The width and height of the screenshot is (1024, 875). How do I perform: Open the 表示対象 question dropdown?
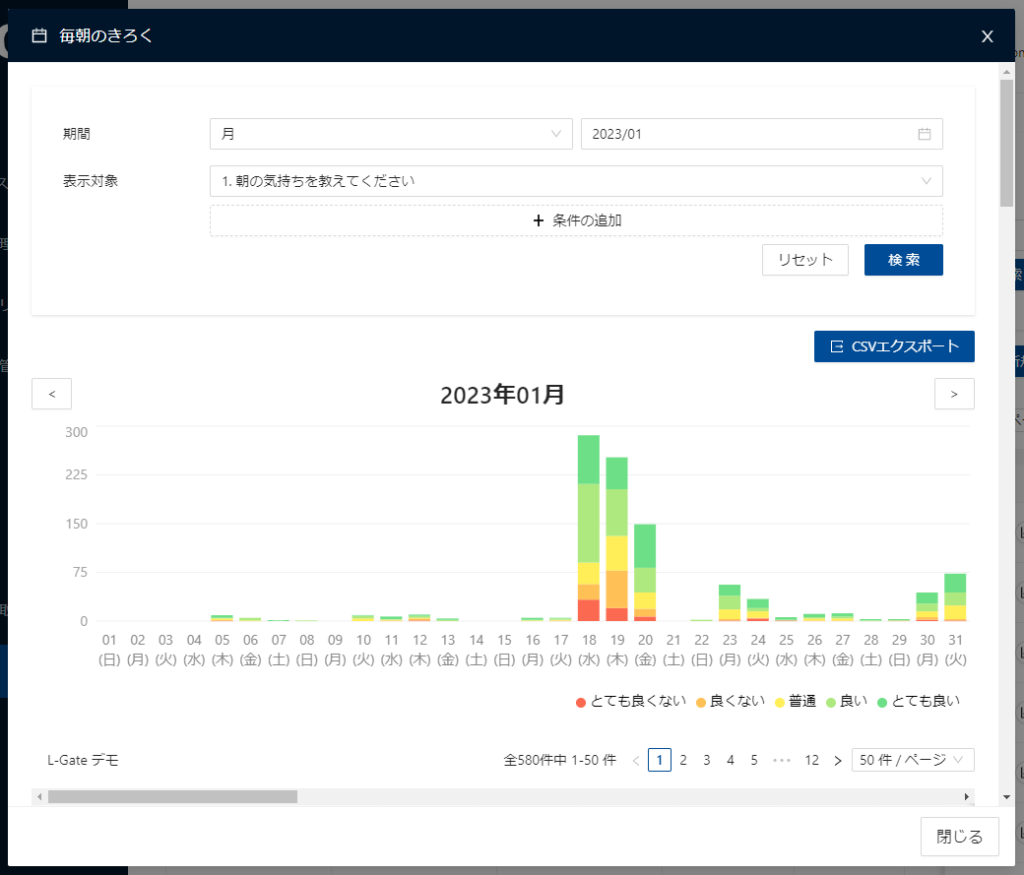click(575, 181)
